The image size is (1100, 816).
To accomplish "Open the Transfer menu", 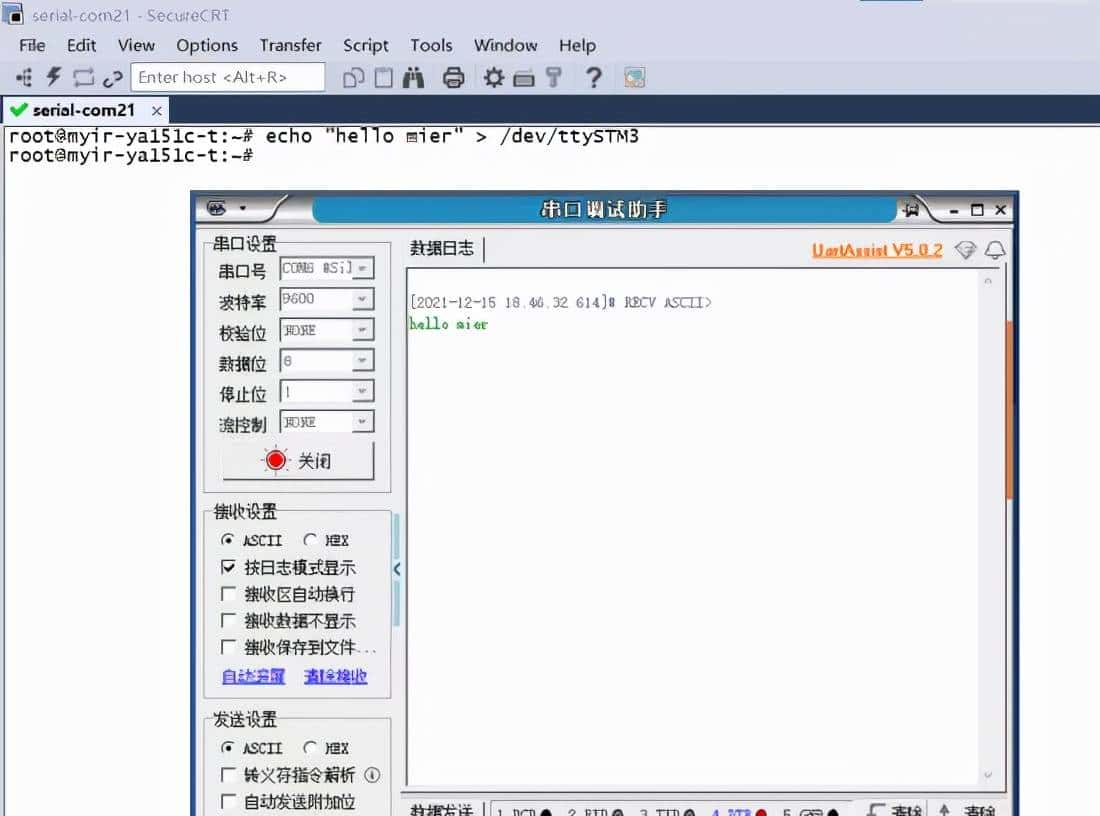I will point(290,45).
